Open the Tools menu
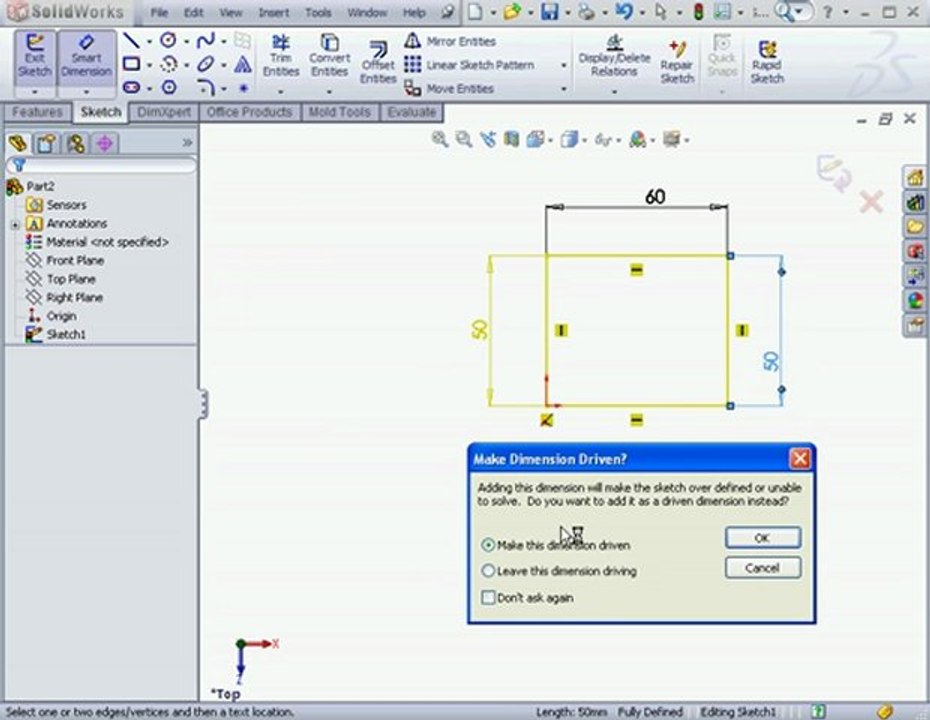The height and width of the screenshot is (720, 930). point(318,12)
